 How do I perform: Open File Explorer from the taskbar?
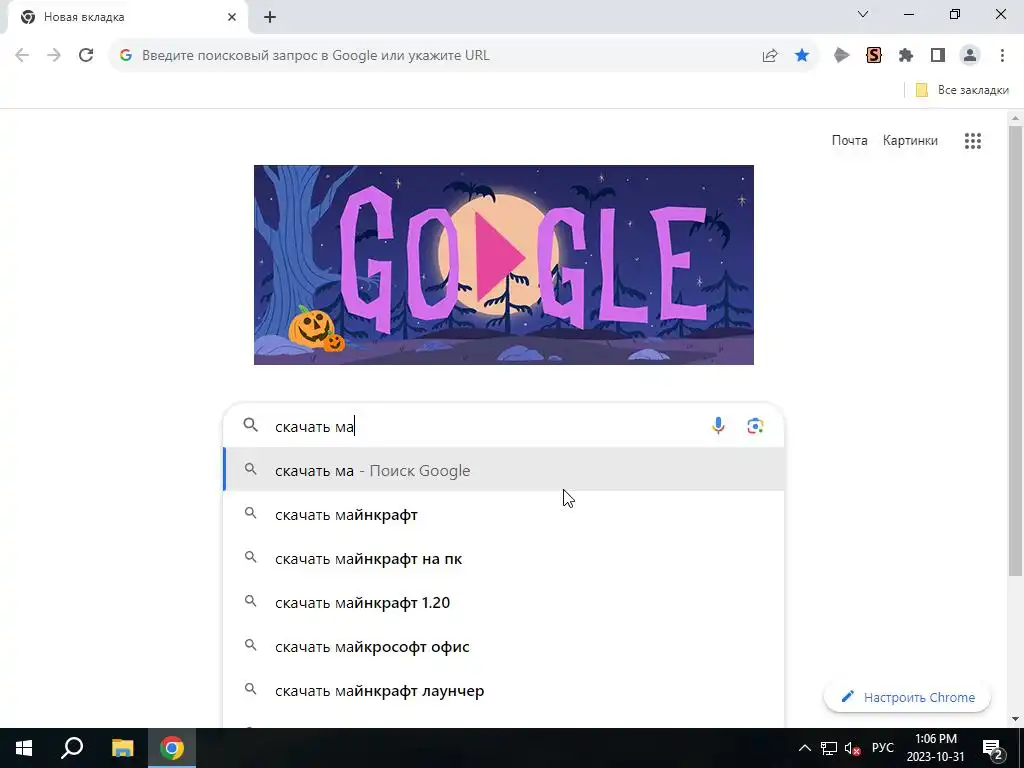click(123, 748)
